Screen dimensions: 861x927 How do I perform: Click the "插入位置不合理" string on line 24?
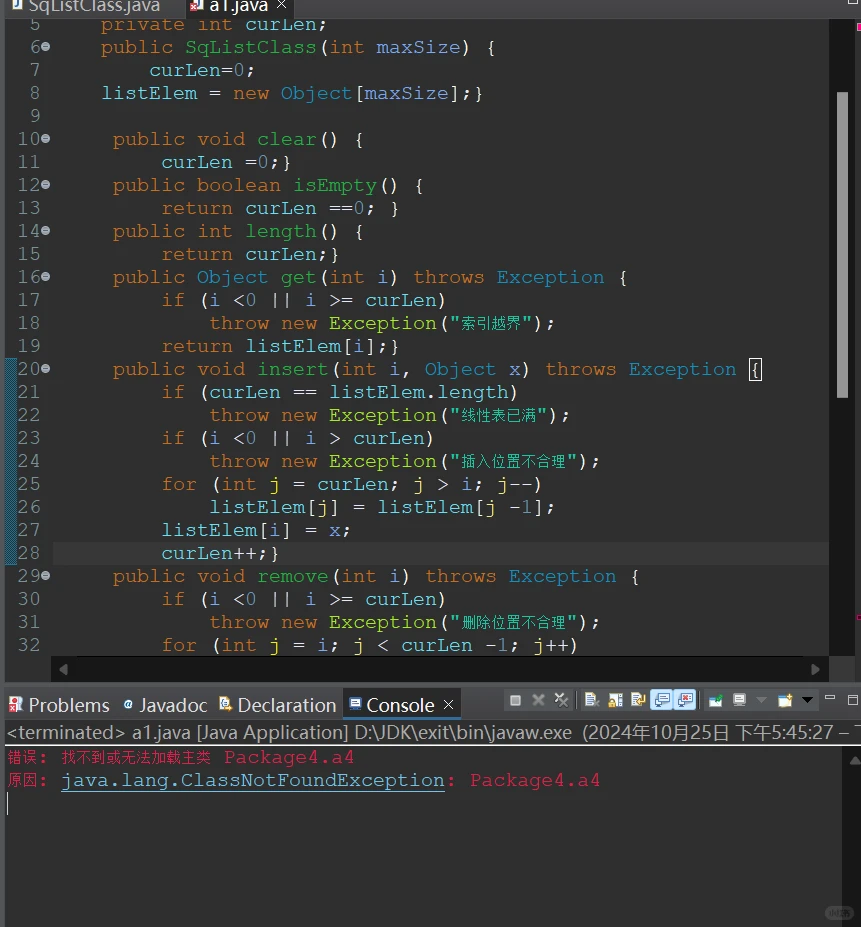click(514, 461)
